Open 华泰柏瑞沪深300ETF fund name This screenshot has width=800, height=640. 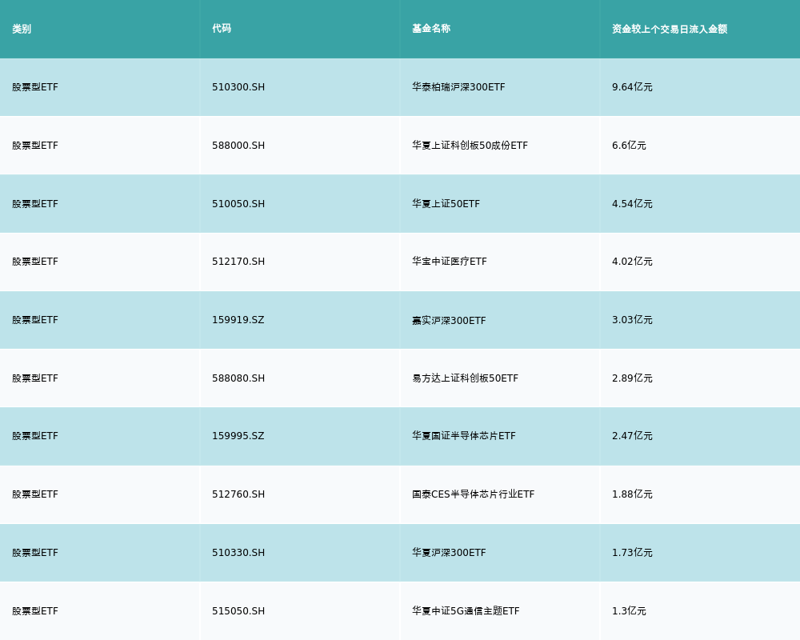point(458,87)
